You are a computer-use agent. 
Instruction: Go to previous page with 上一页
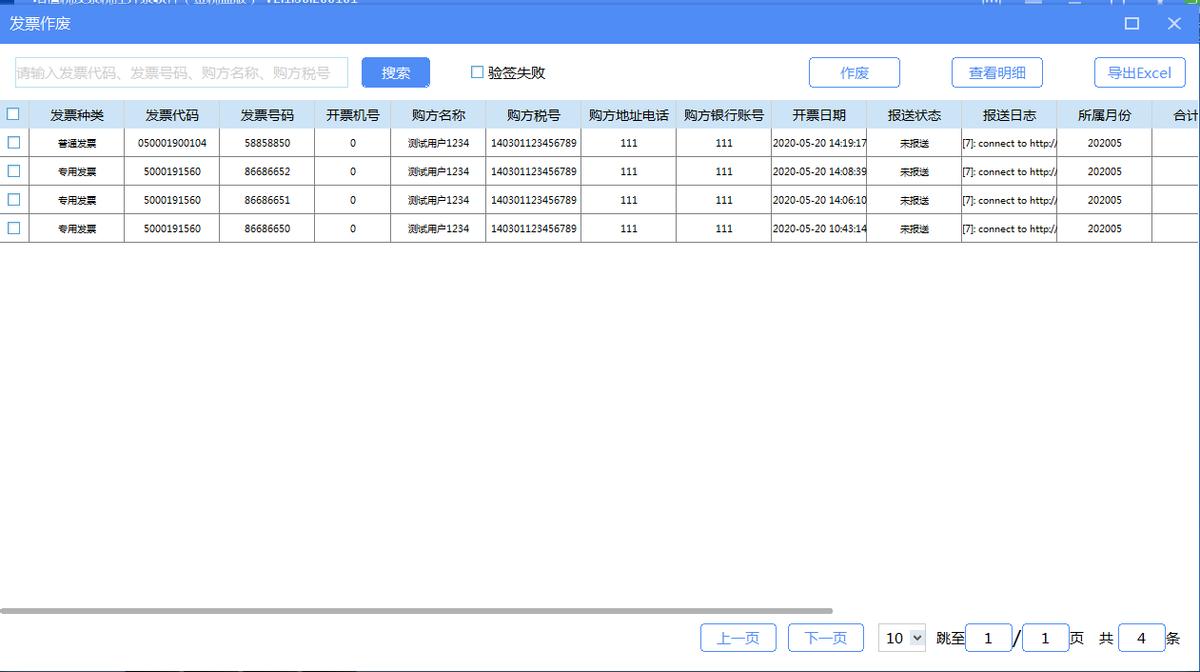tap(738, 638)
